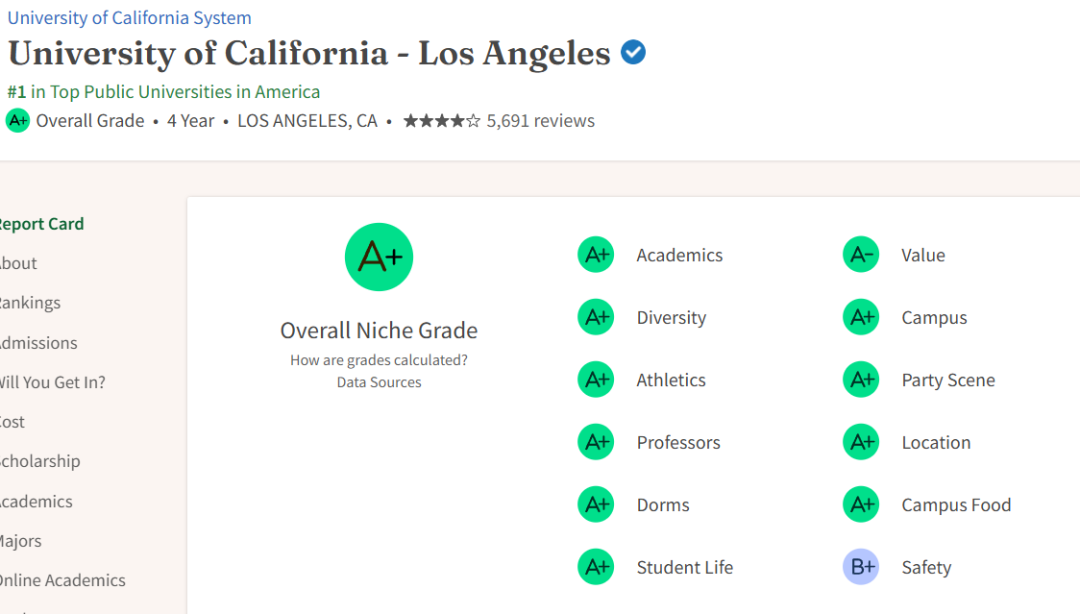This screenshot has width=1080, height=614.
Task: Open the Campus Food grade category
Action: [x=956, y=504]
